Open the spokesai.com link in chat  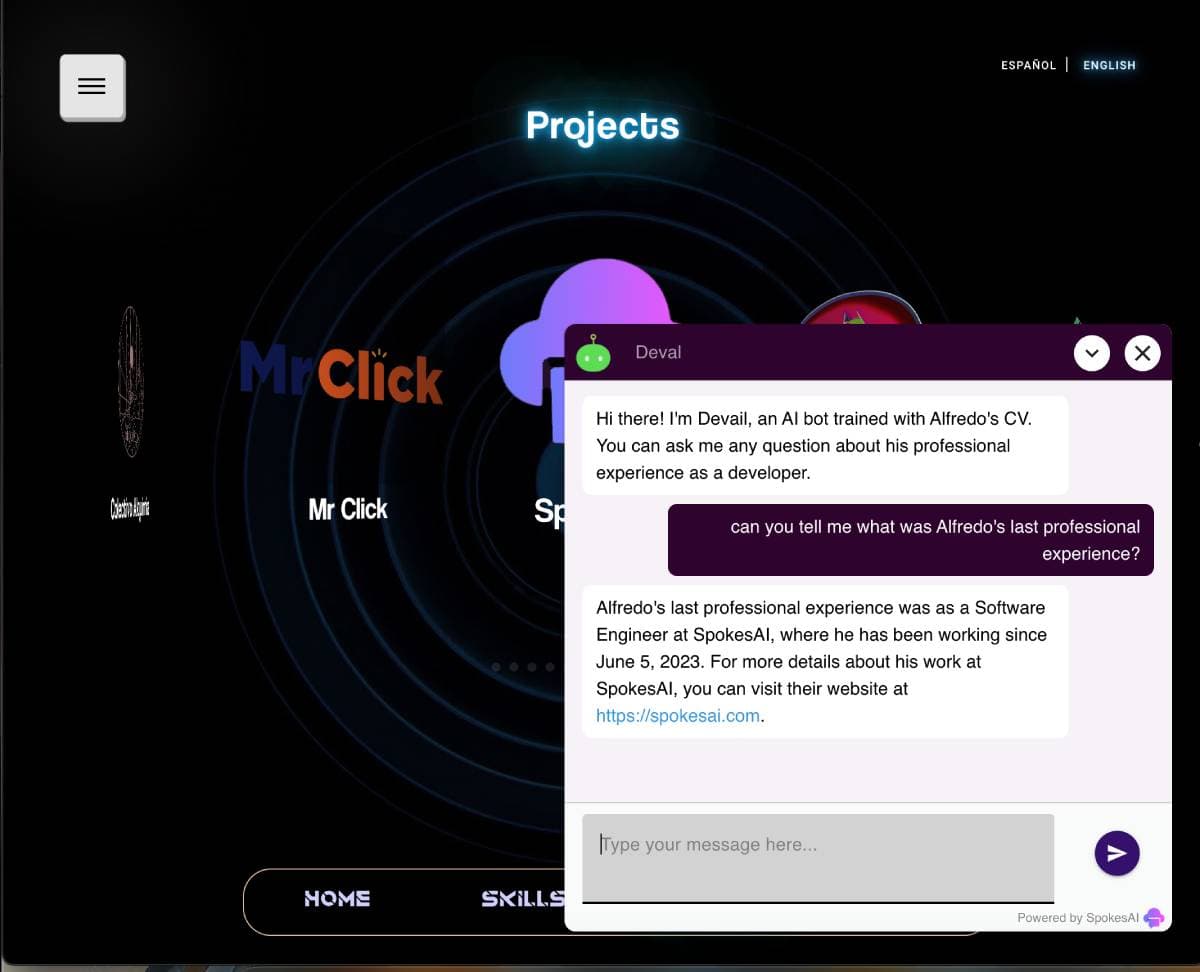click(x=678, y=716)
